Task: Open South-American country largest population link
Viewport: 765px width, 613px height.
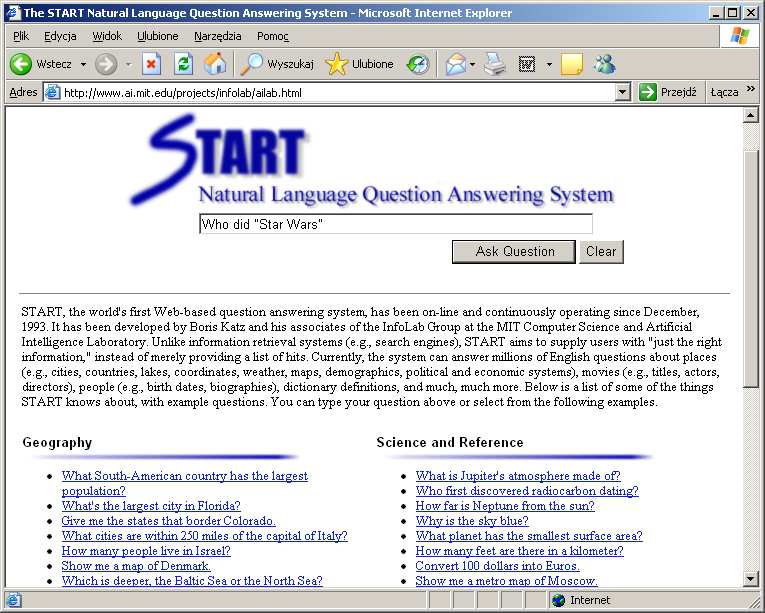Action: [184, 483]
